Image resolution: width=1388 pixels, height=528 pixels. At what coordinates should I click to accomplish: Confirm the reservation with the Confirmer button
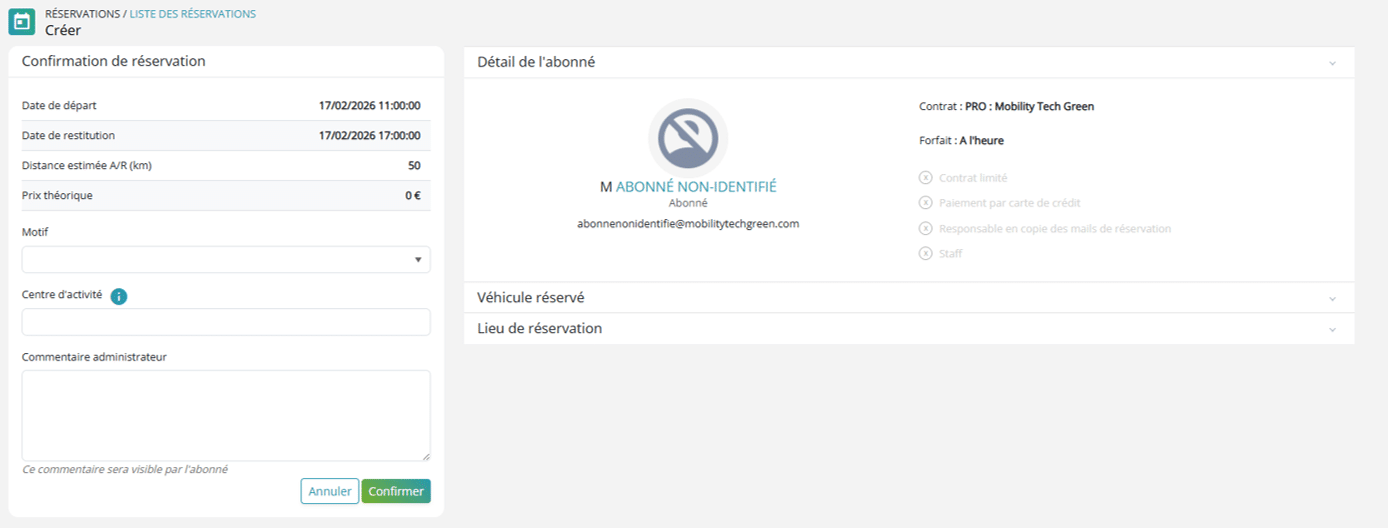pos(396,491)
